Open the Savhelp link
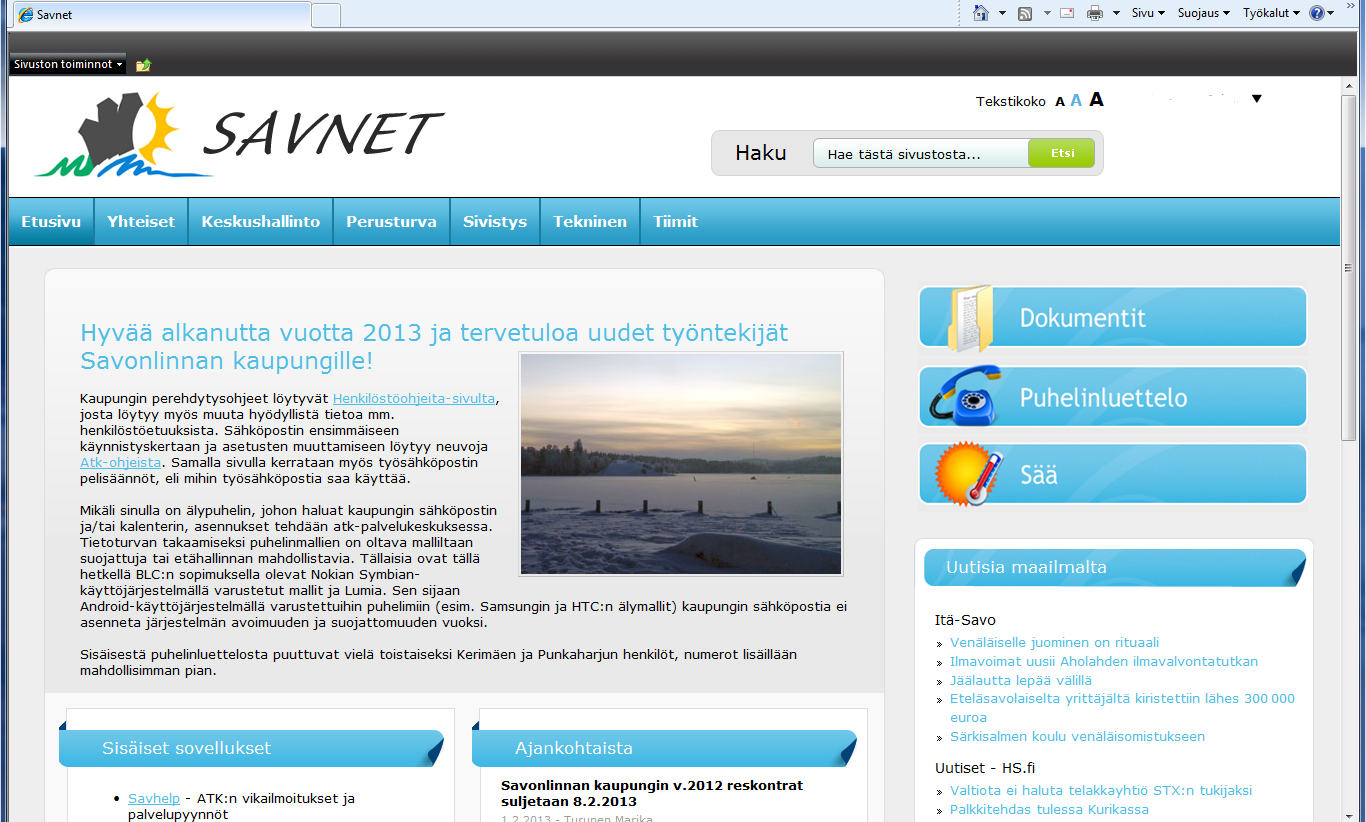 click(154, 798)
